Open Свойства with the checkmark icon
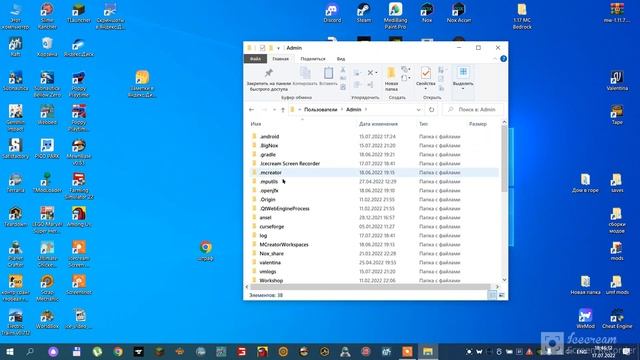 point(425,73)
